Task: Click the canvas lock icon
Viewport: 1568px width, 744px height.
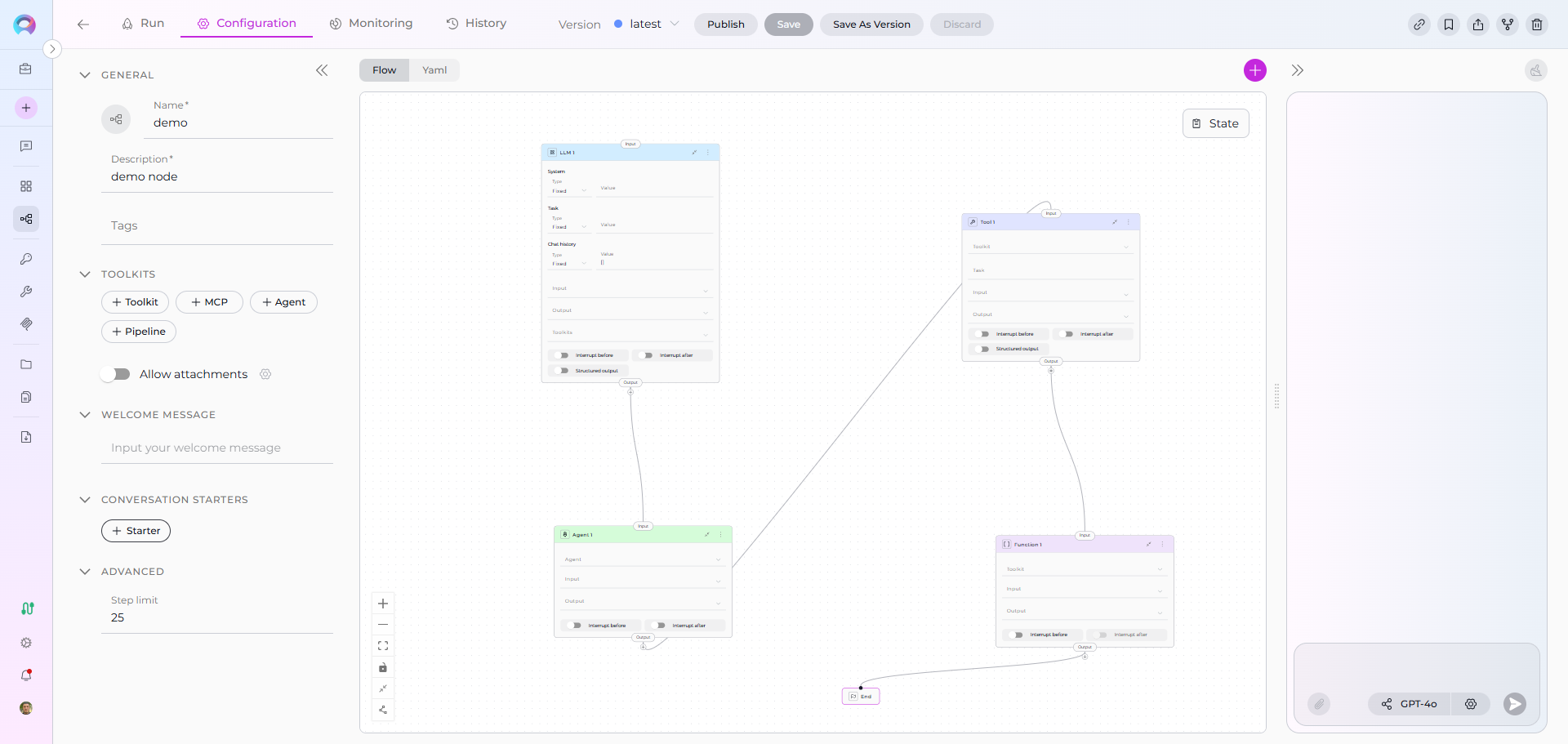Action: point(383,667)
